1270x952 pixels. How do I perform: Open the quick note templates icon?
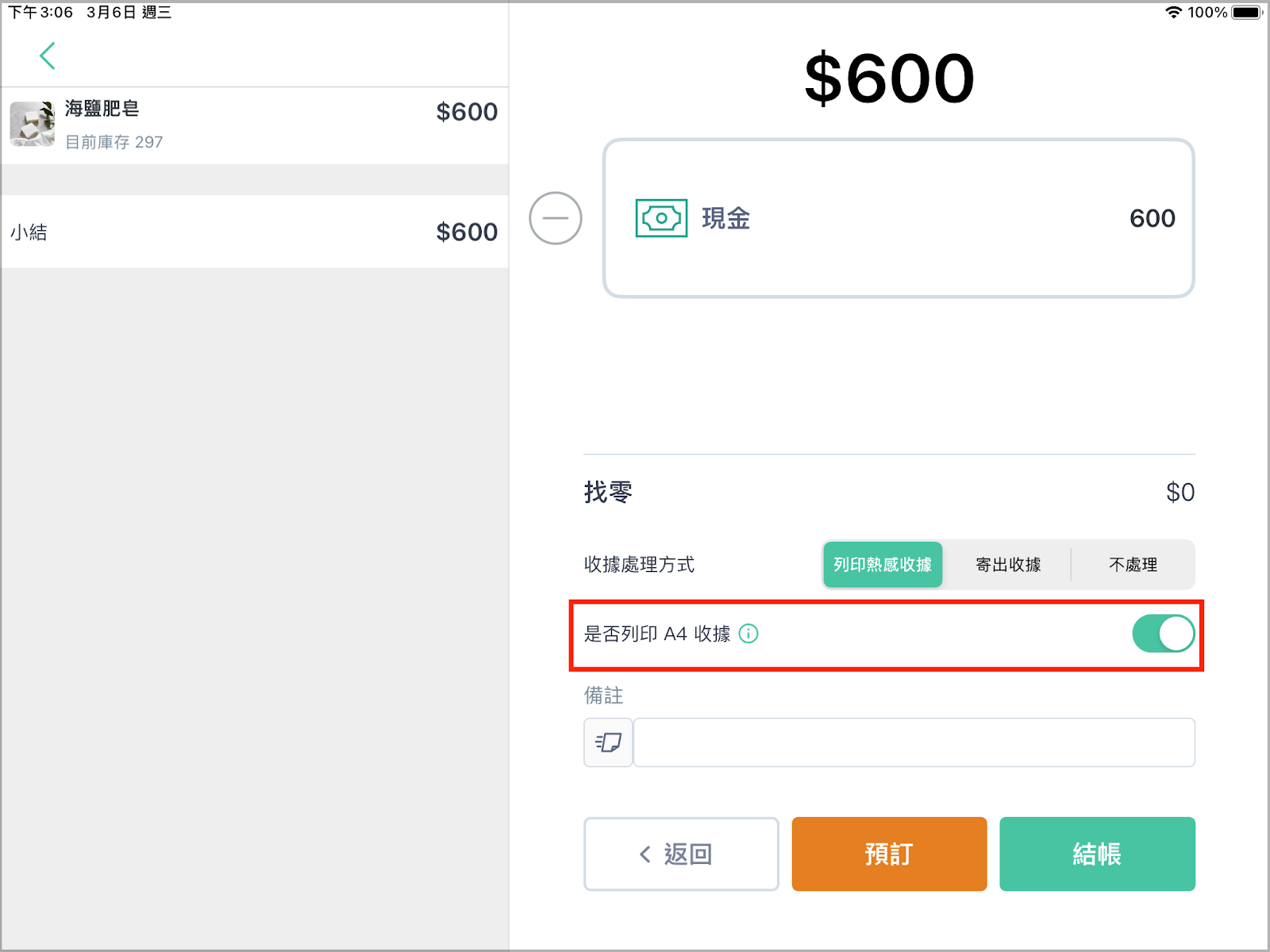tap(608, 743)
